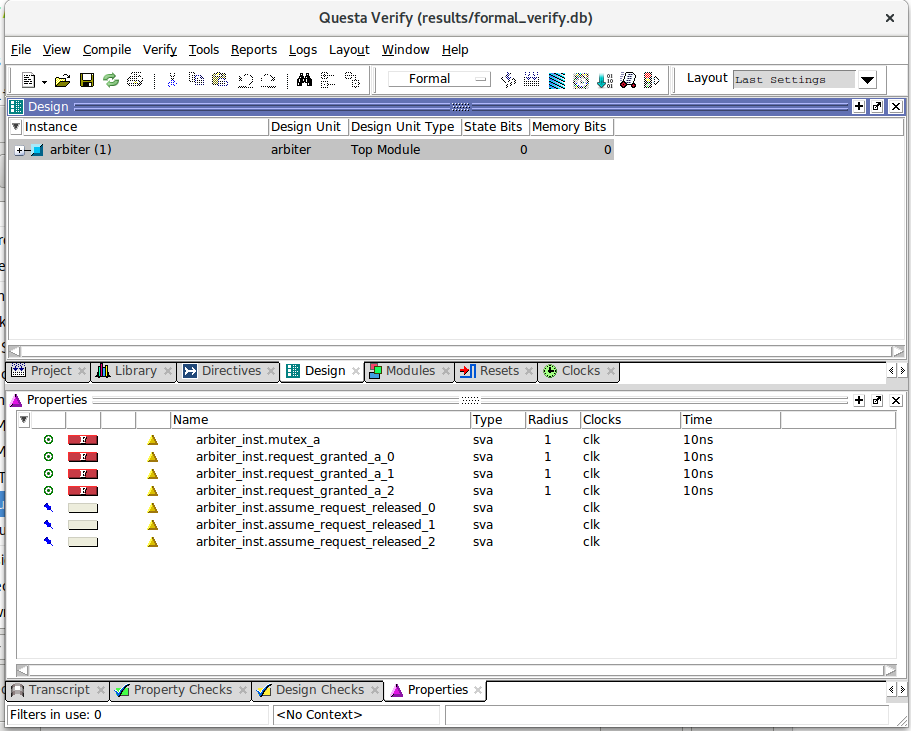The image size is (911, 731).
Task: Click the binoculars Find icon
Action: (x=305, y=80)
